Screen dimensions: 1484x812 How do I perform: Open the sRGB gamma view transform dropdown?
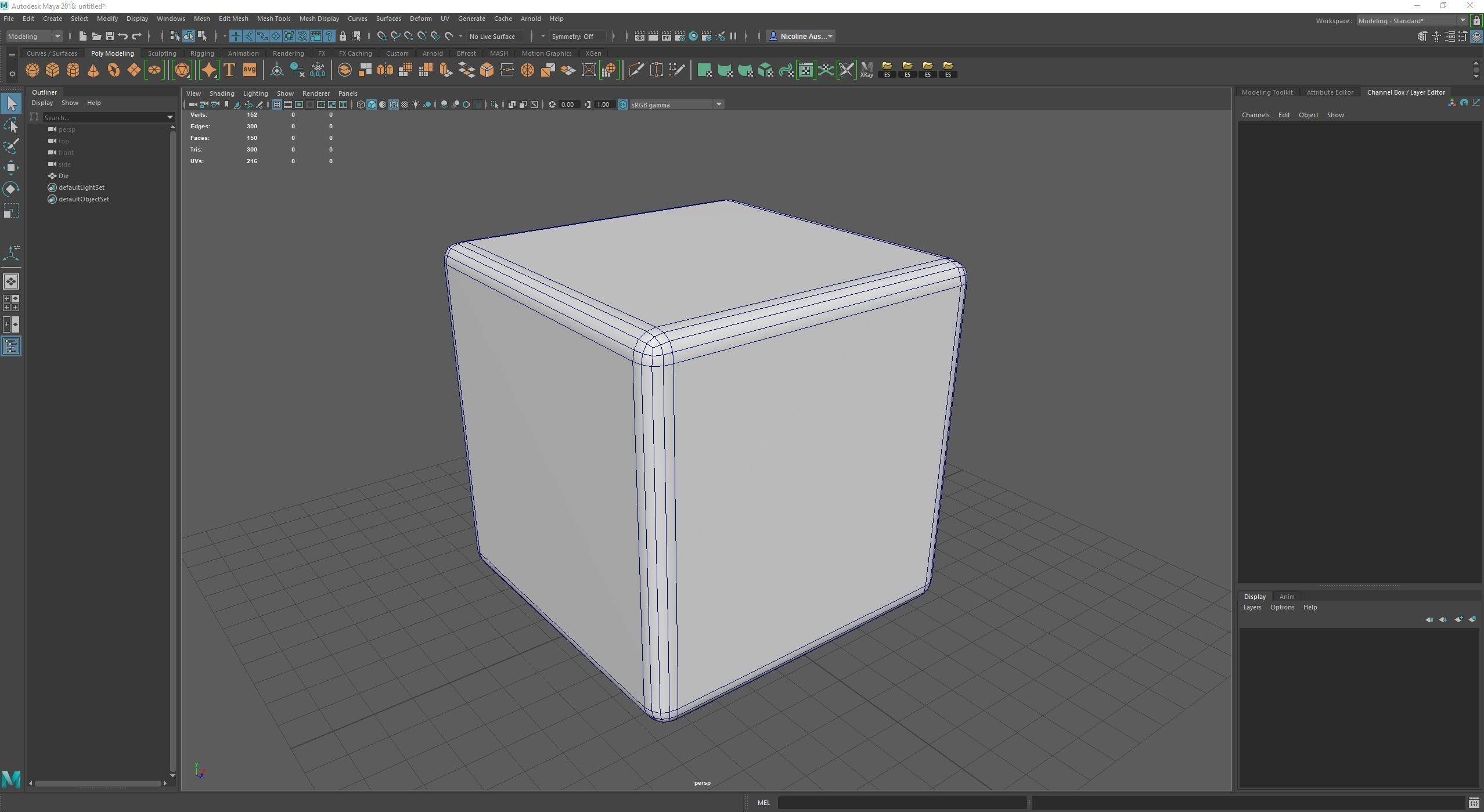[x=718, y=104]
